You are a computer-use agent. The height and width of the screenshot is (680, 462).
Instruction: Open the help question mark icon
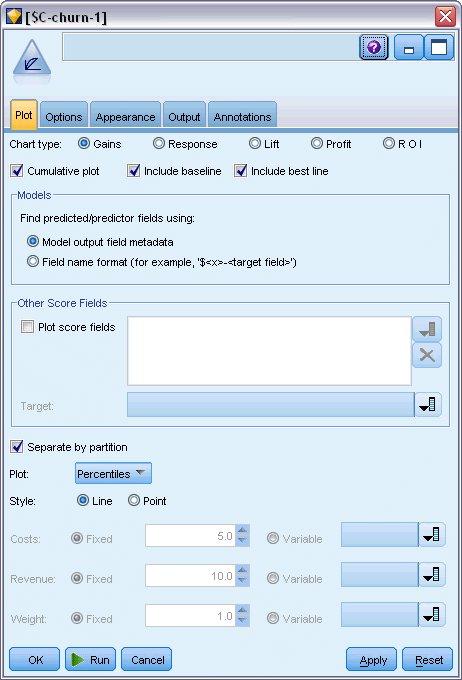pos(374,47)
